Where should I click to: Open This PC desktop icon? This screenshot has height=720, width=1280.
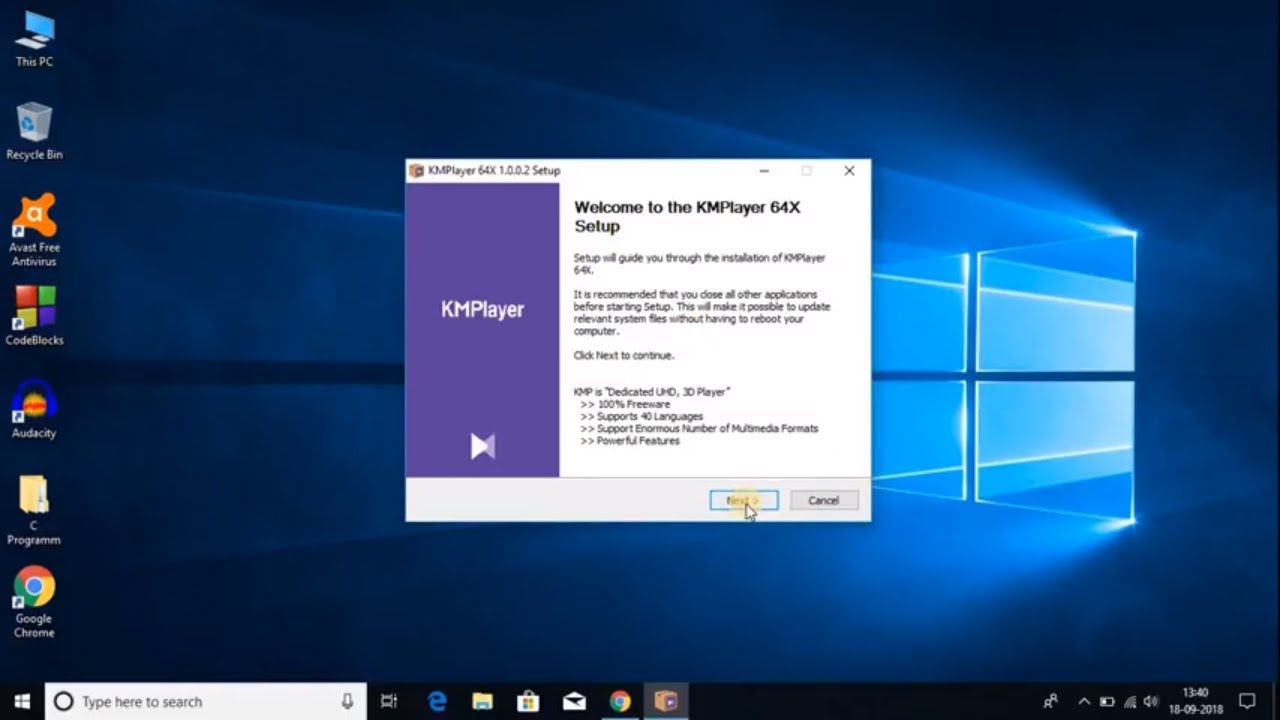(34, 39)
